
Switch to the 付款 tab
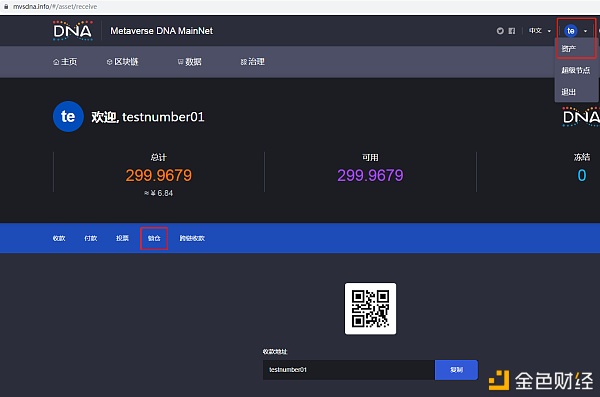(x=91, y=238)
